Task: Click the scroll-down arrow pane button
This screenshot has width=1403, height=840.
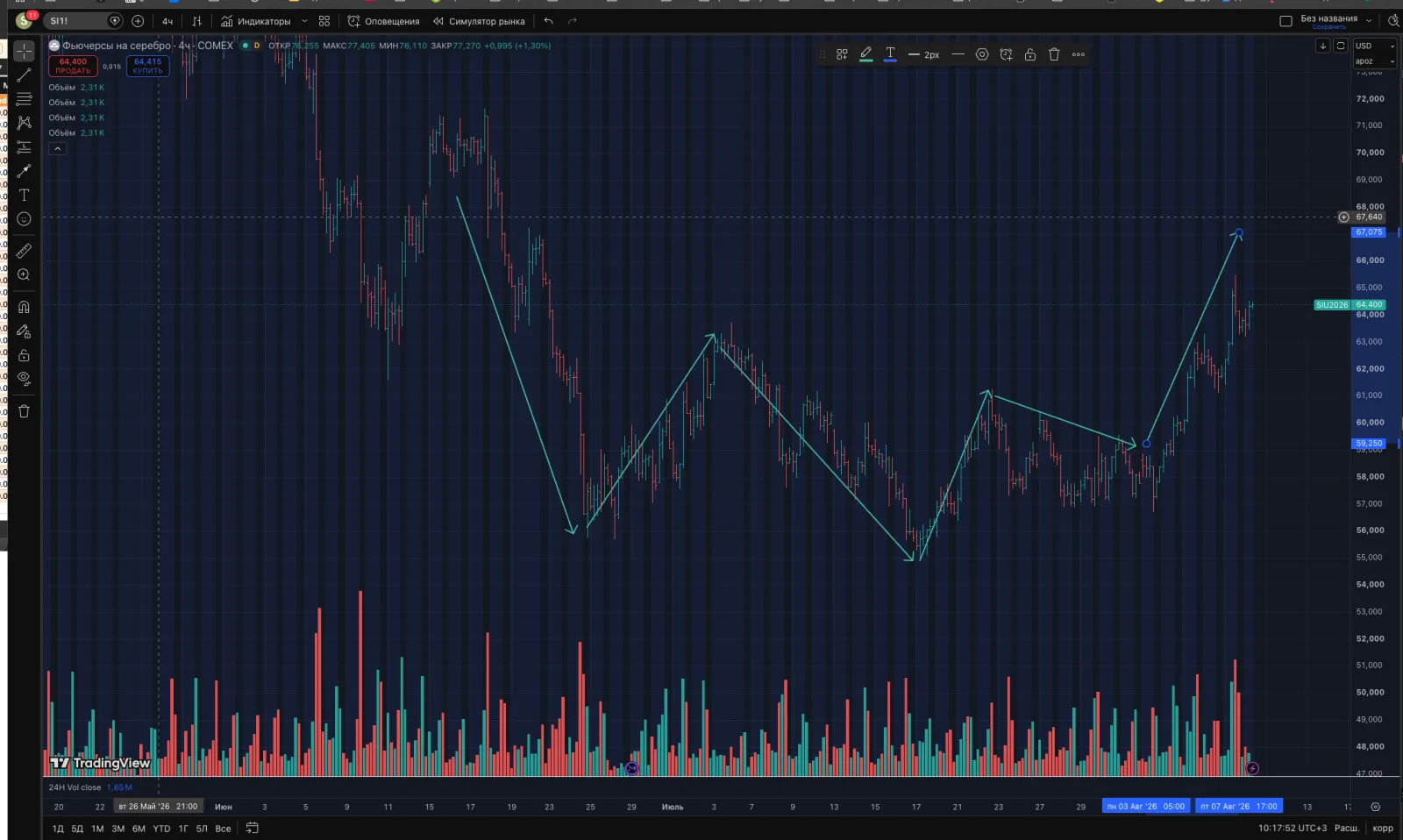Action: click(1322, 46)
